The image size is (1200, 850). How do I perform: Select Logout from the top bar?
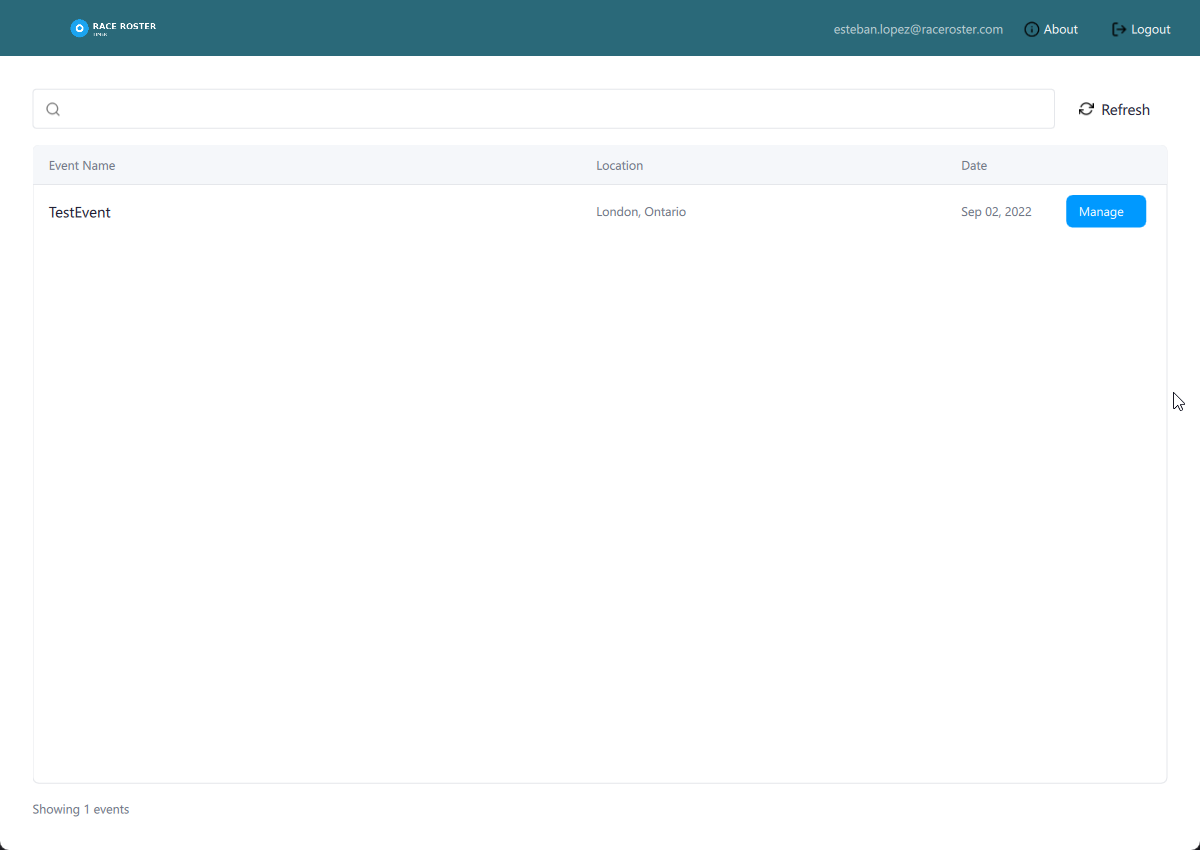click(x=1149, y=29)
